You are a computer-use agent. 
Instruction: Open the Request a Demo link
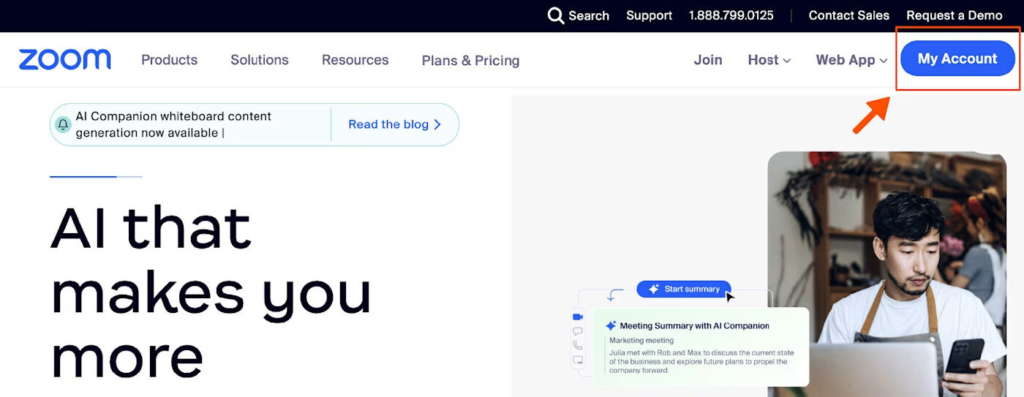(954, 16)
